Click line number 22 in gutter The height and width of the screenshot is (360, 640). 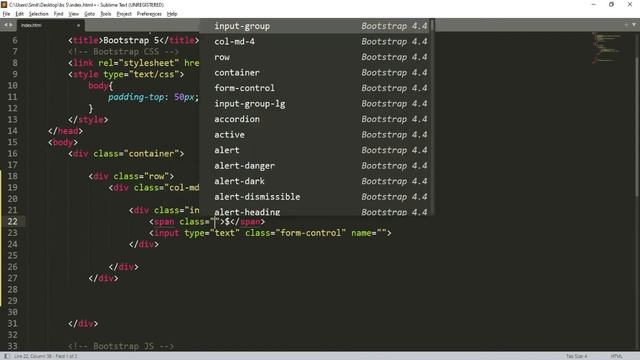(x=13, y=222)
